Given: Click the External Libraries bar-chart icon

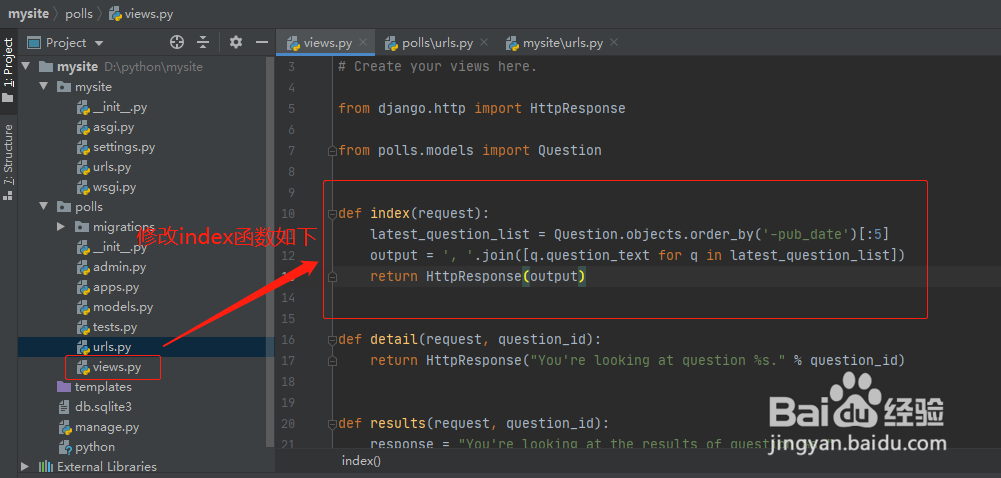Looking at the screenshot, I should tap(45, 467).
